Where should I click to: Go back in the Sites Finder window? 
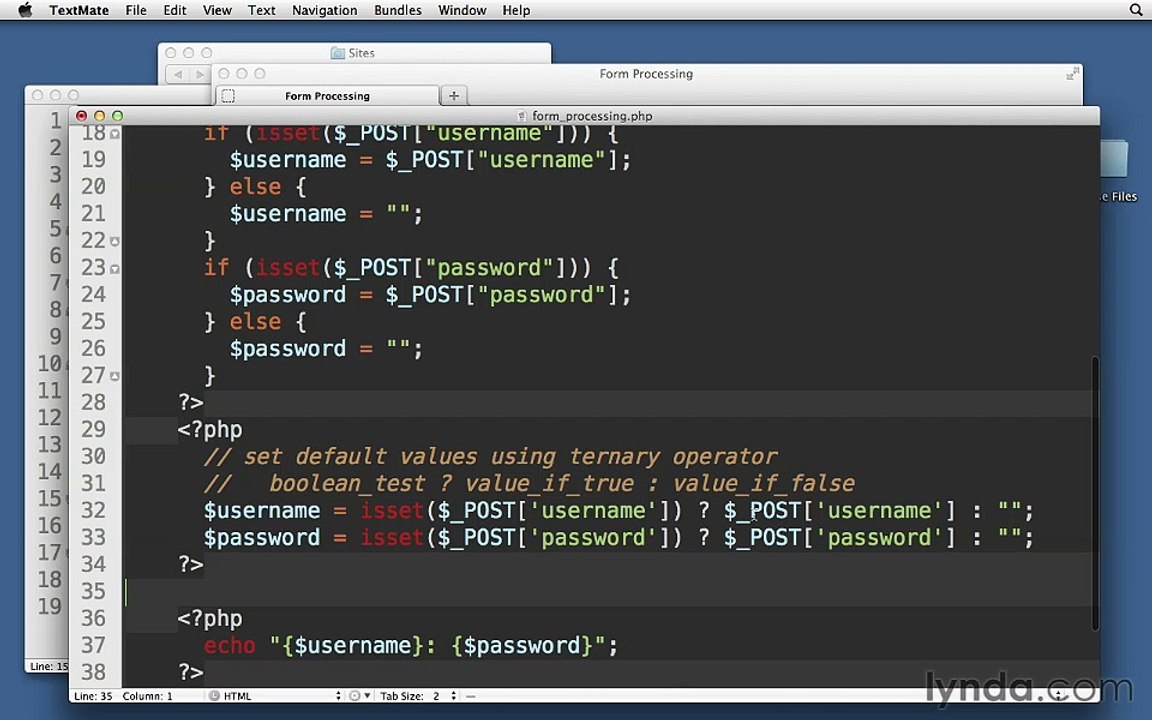(178, 74)
